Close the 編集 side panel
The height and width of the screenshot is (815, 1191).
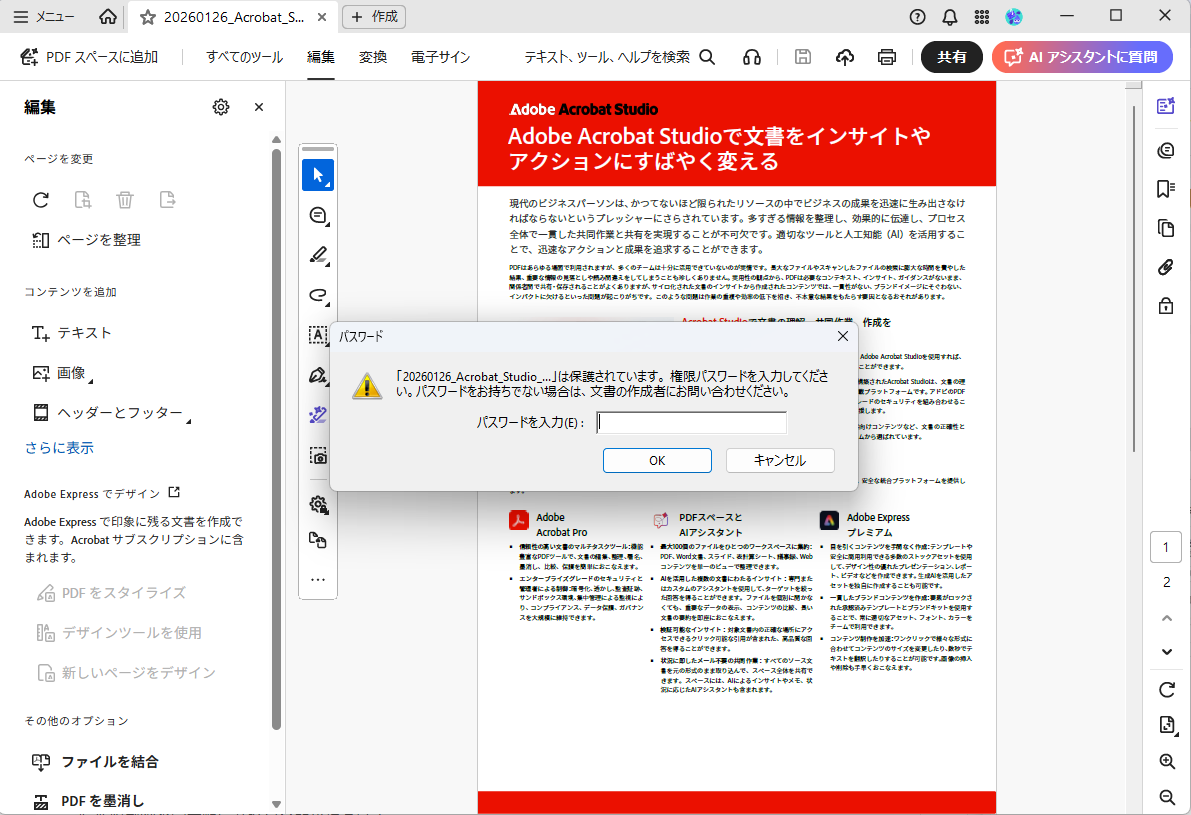tap(259, 107)
